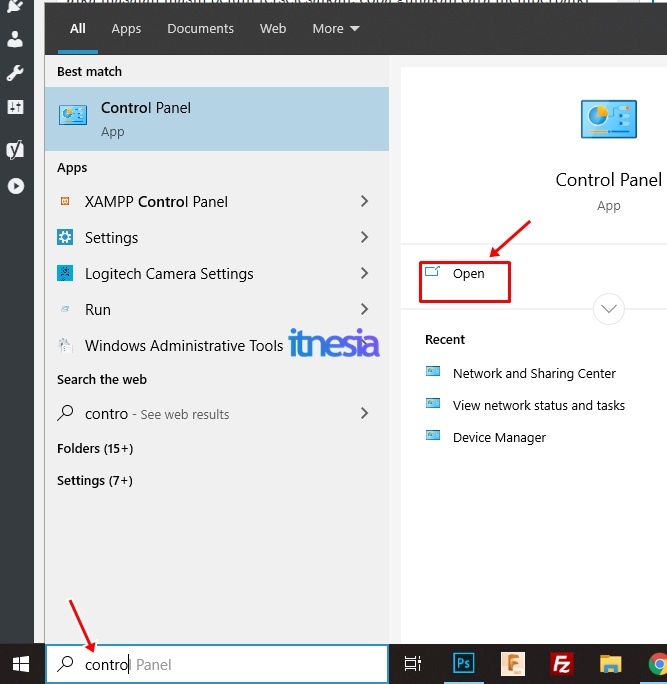The height and width of the screenshot is (684, 667).
Task: Open File Explorer from the taskbar
Action: point(610,664)
